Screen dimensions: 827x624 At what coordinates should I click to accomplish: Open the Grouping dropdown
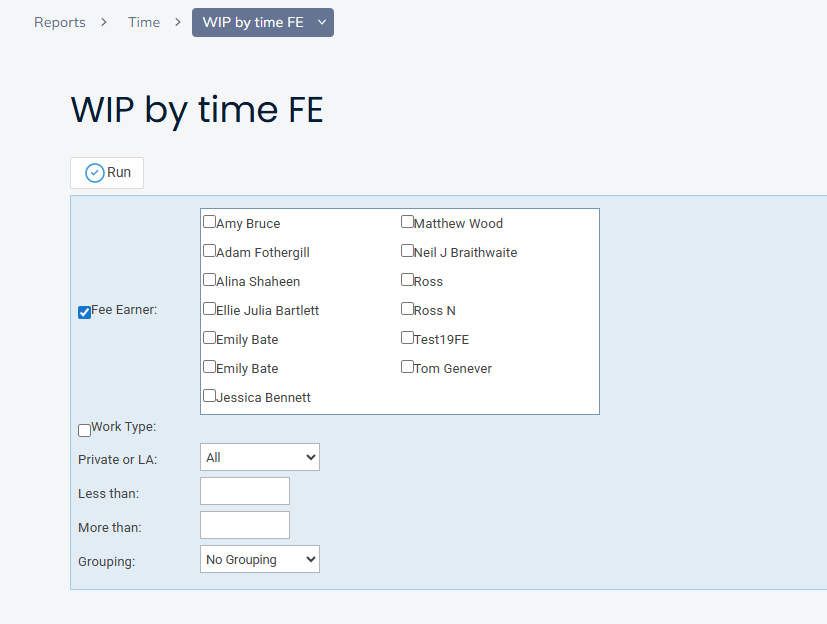click(x=260, y=560)
